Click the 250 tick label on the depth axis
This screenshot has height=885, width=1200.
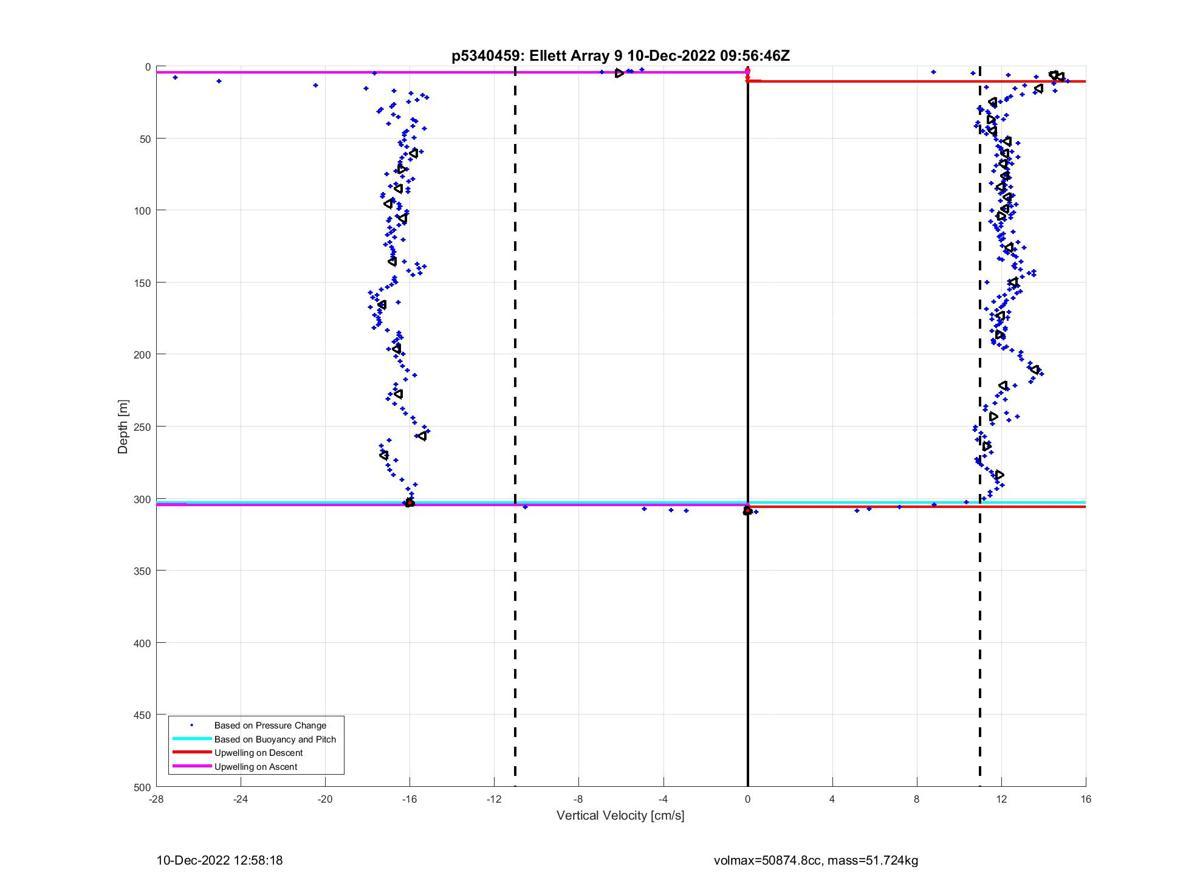click(x=141, y=427)
